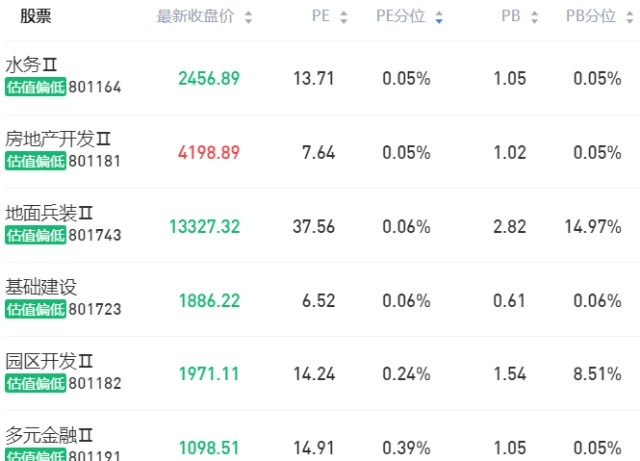Click the PB分位 header label

point(591,16)
